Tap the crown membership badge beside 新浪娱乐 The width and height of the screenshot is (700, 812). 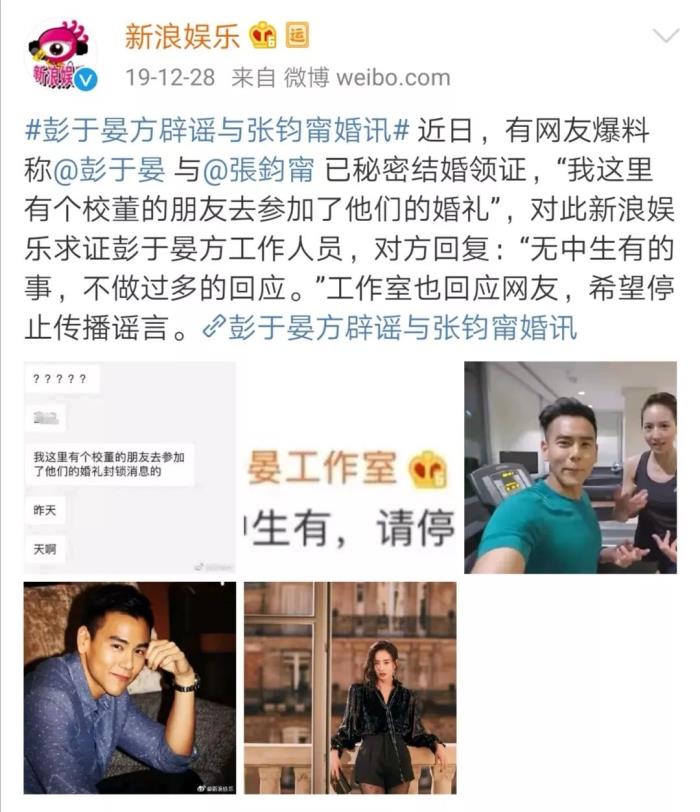[x=262, y=35]
